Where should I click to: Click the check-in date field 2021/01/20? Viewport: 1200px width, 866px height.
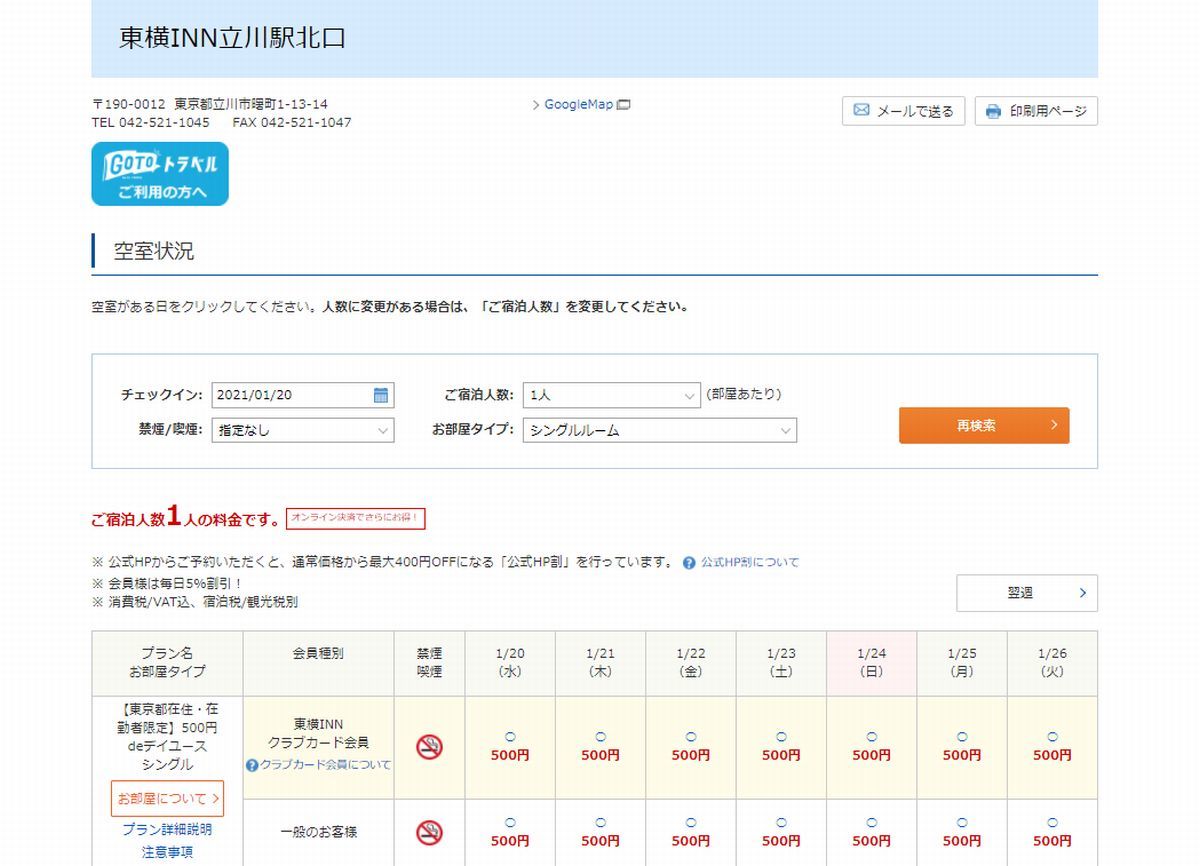303,395
